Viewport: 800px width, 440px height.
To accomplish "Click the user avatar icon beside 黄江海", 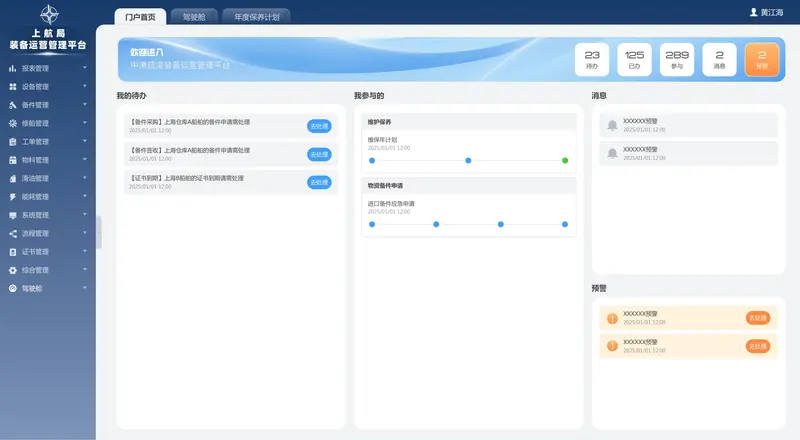I will coord(754,12).
